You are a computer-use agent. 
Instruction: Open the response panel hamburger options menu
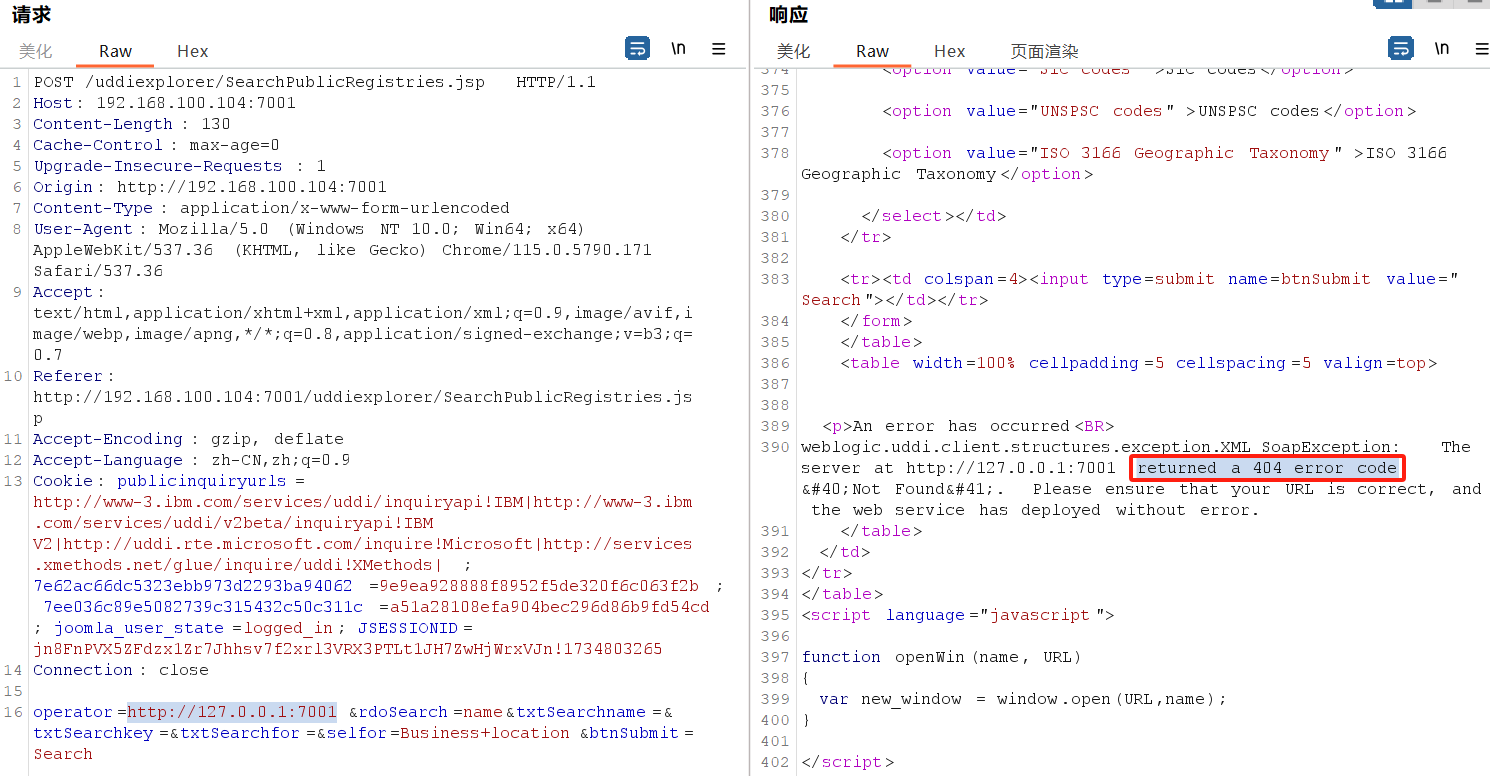pos(1481,48)
